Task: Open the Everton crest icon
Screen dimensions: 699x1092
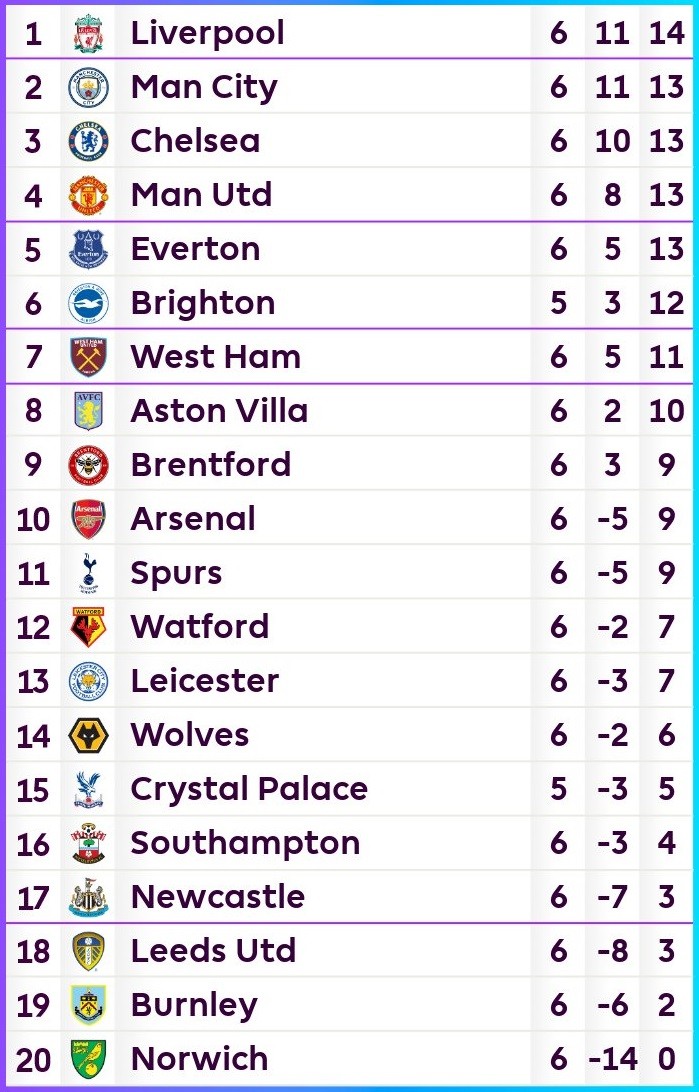Action: coord(88,249)
